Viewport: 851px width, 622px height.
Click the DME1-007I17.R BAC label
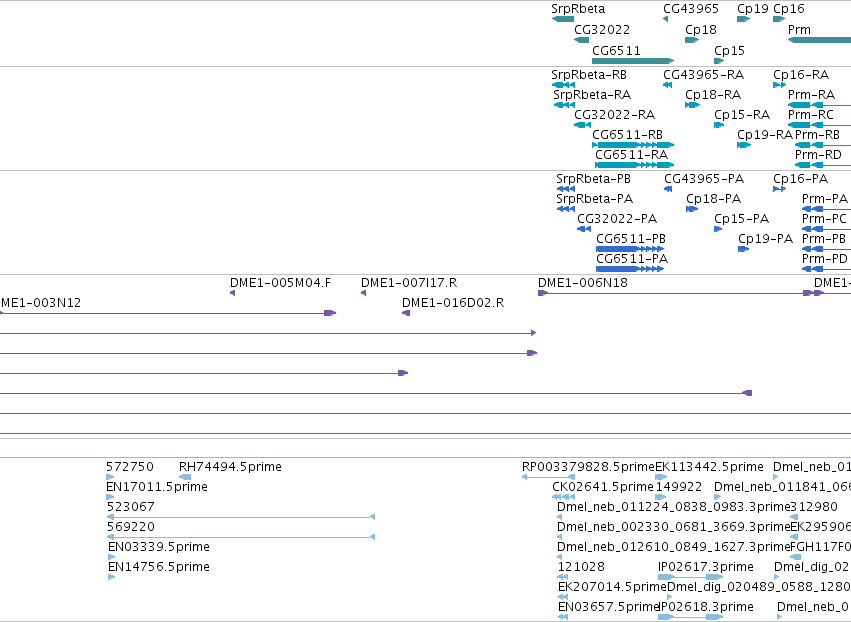click(x=409, y=283)
